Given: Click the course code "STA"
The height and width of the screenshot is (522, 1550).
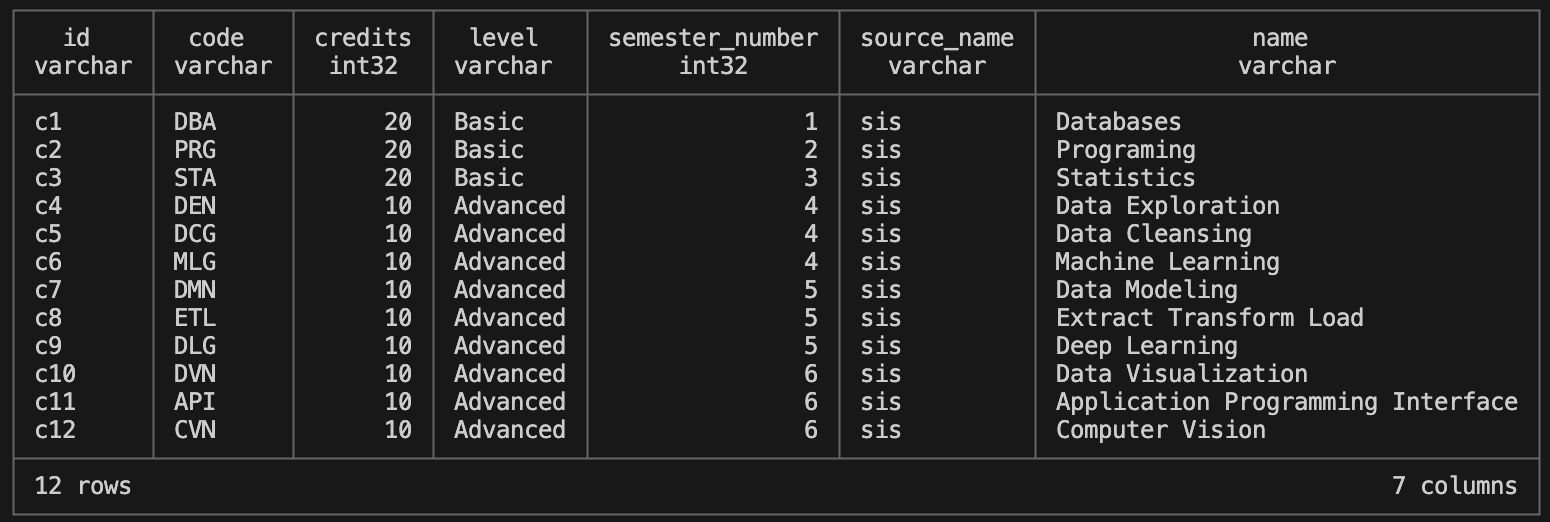Looking at the screenshot, I should click(195, 178).
